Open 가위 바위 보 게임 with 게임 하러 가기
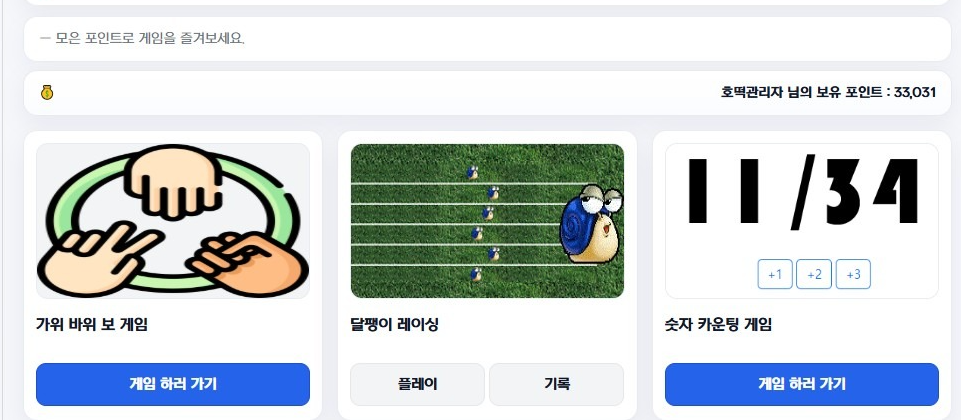This screenshot has width=961, height=420. pyautogui.click(x=173, y=384)
